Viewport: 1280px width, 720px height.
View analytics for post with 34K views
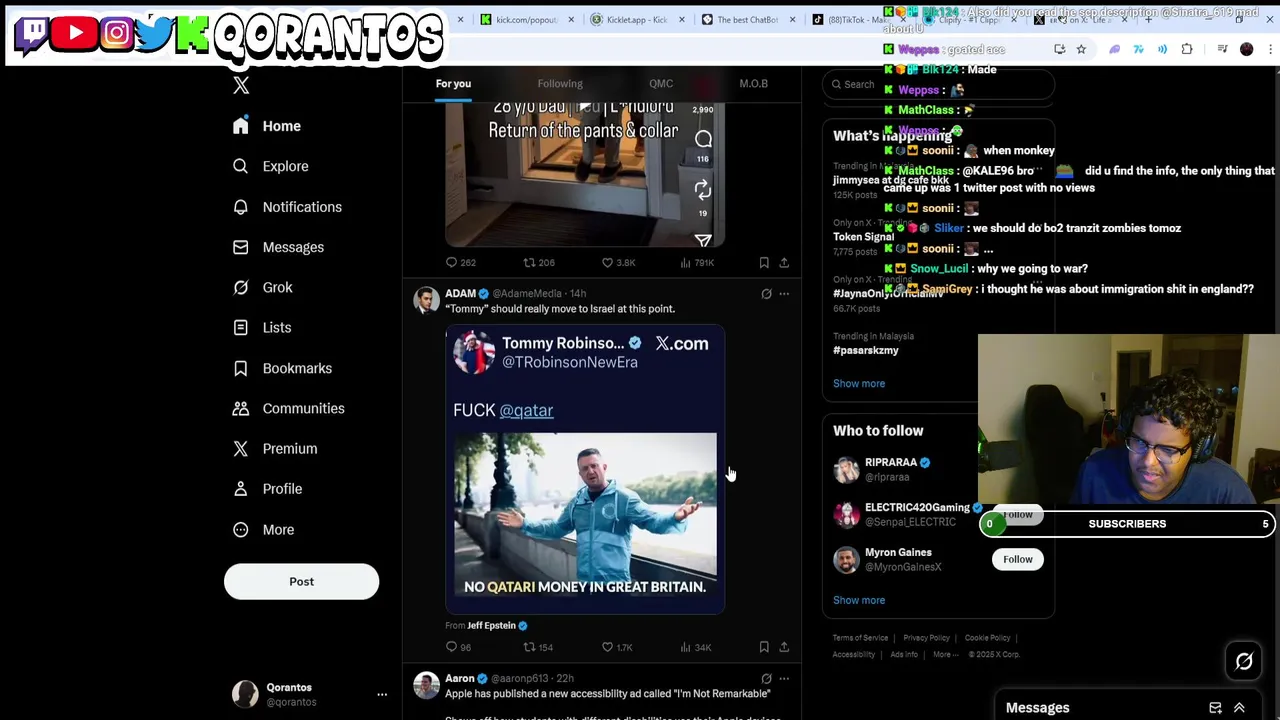695,647
